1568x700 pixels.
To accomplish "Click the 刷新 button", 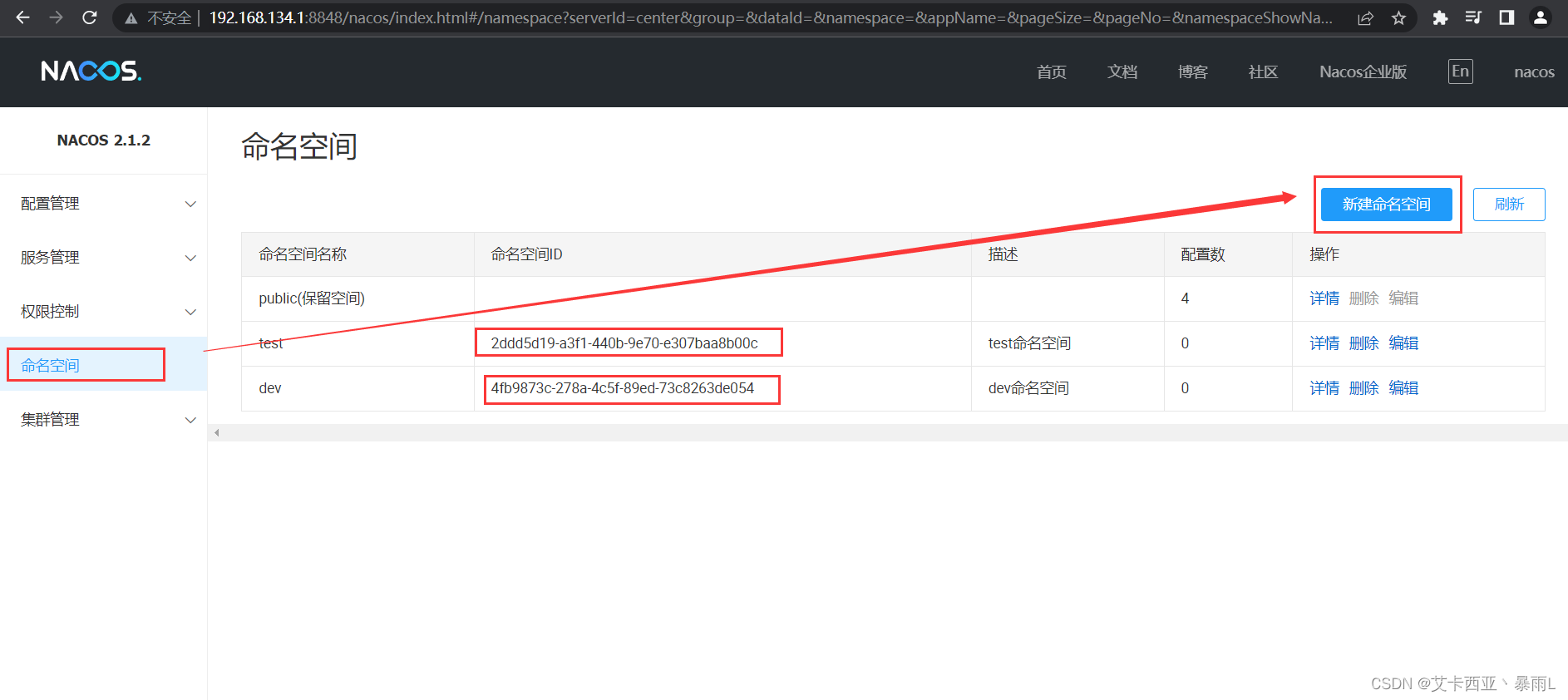I will [1509, 205].
